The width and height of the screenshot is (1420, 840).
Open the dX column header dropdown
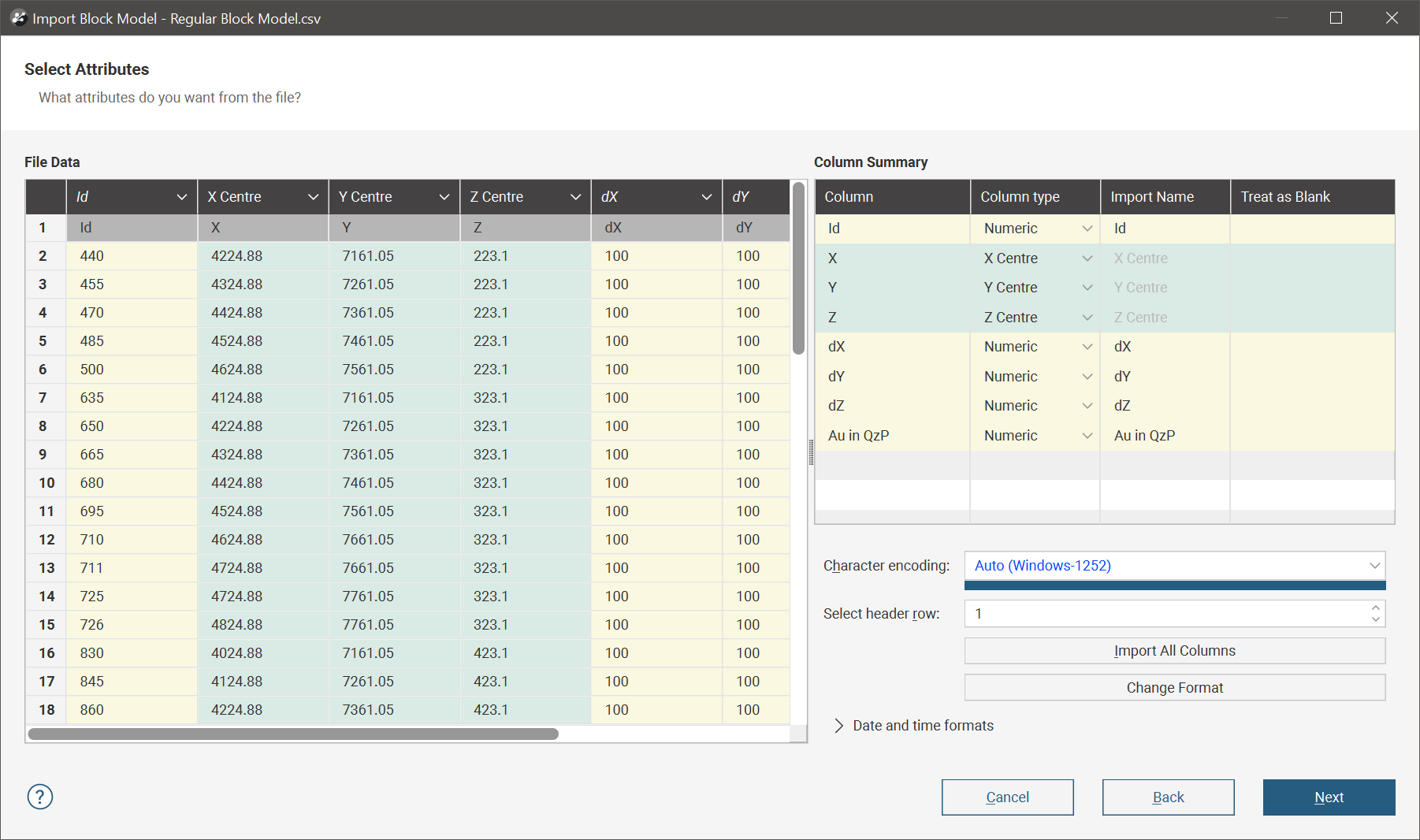click(706, 197)
